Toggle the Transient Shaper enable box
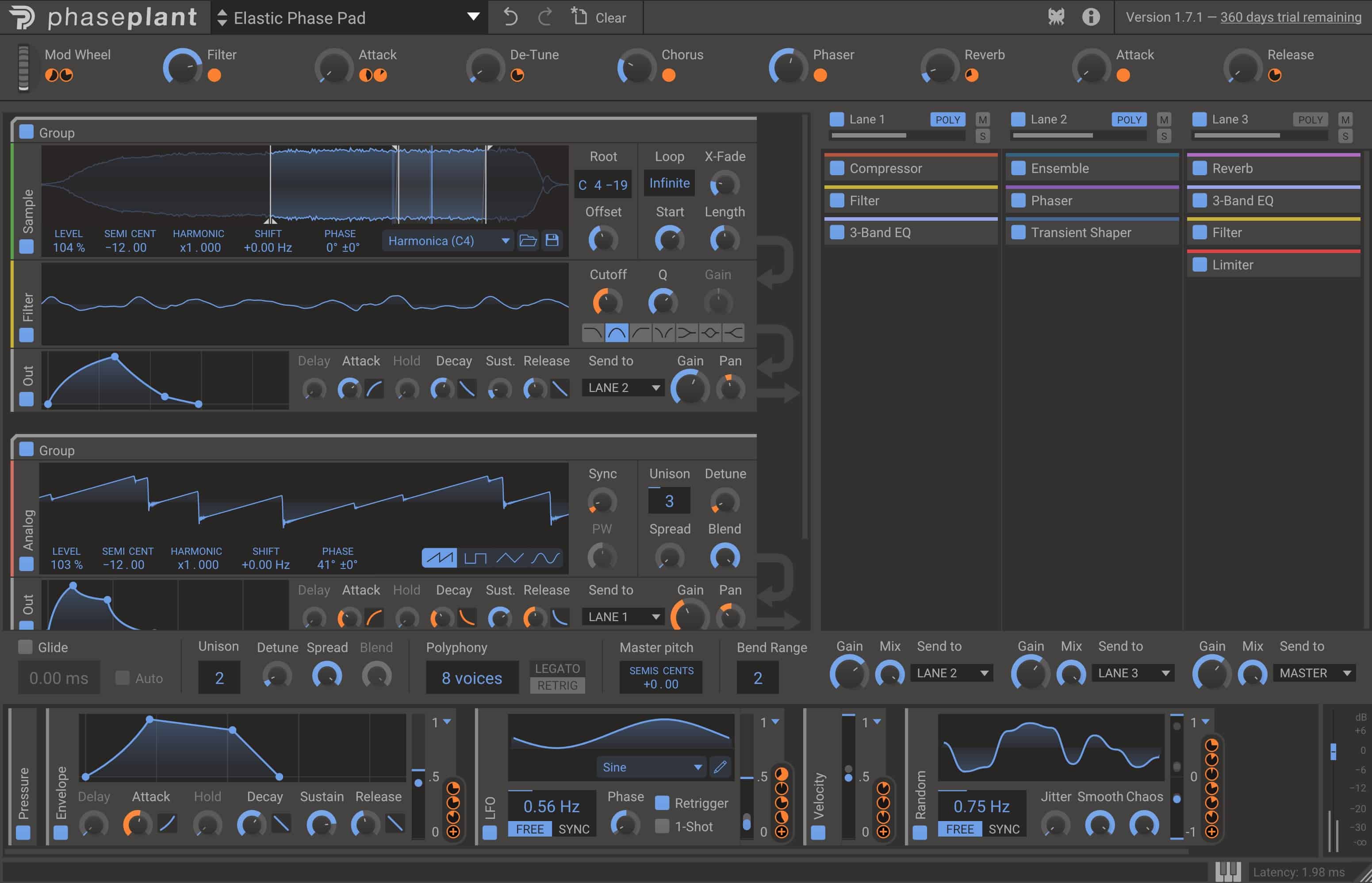The image size is (1372, 883). click(1018, 232)
